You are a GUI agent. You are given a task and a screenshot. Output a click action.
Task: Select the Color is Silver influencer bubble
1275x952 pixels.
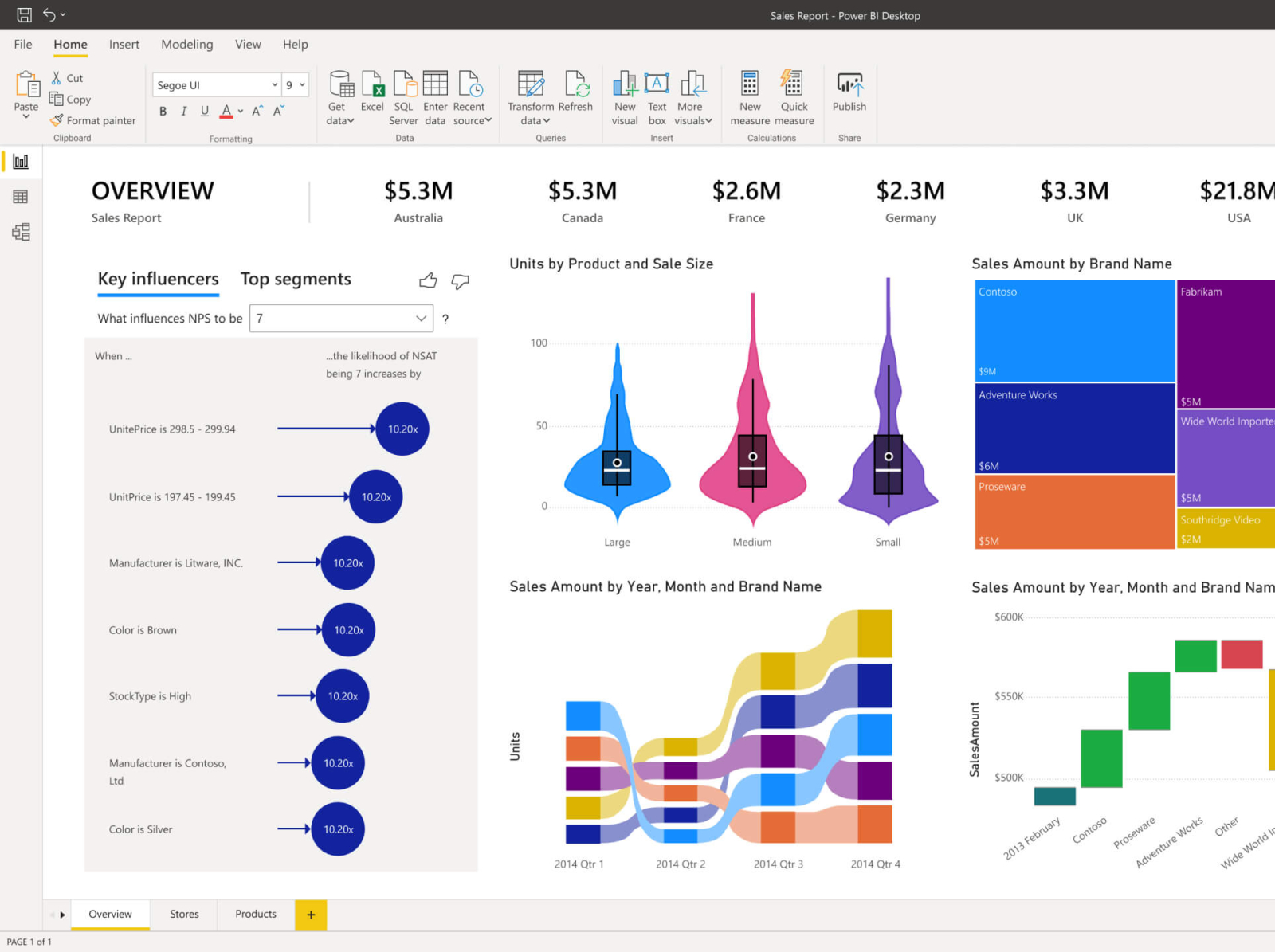click(x=338, y=829)
